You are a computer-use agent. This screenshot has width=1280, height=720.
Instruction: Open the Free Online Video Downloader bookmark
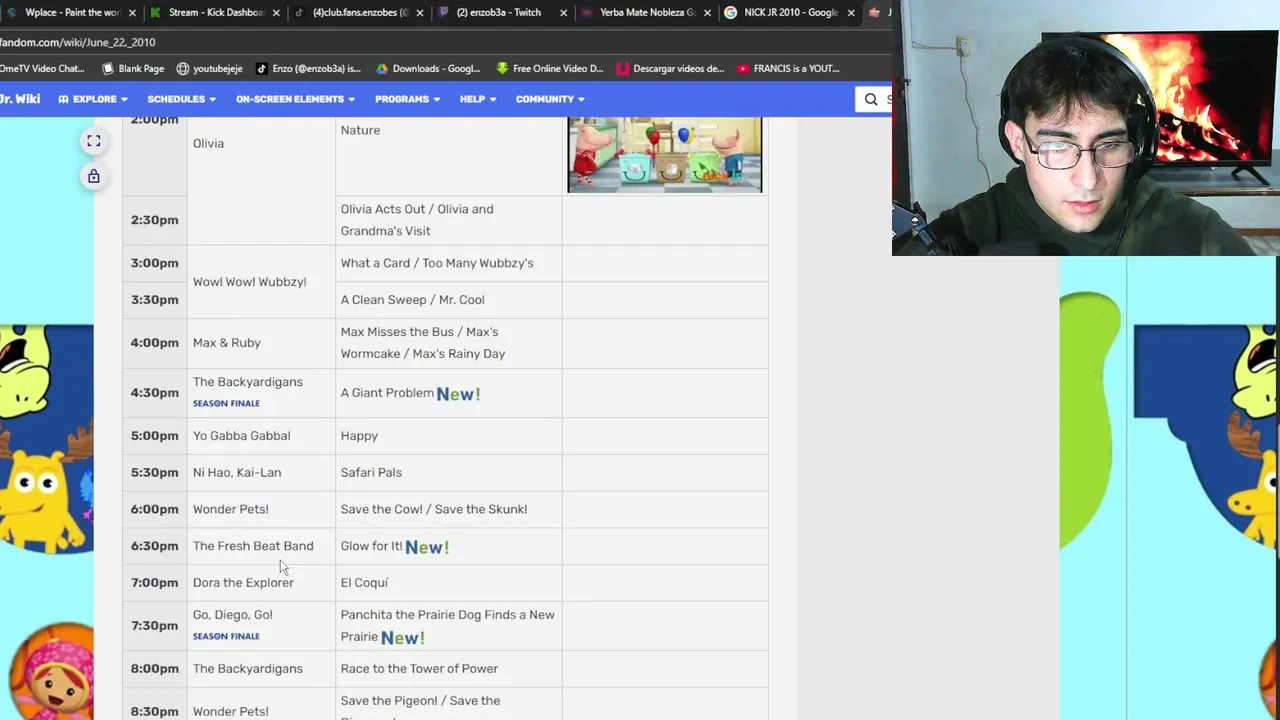point(550,69)
